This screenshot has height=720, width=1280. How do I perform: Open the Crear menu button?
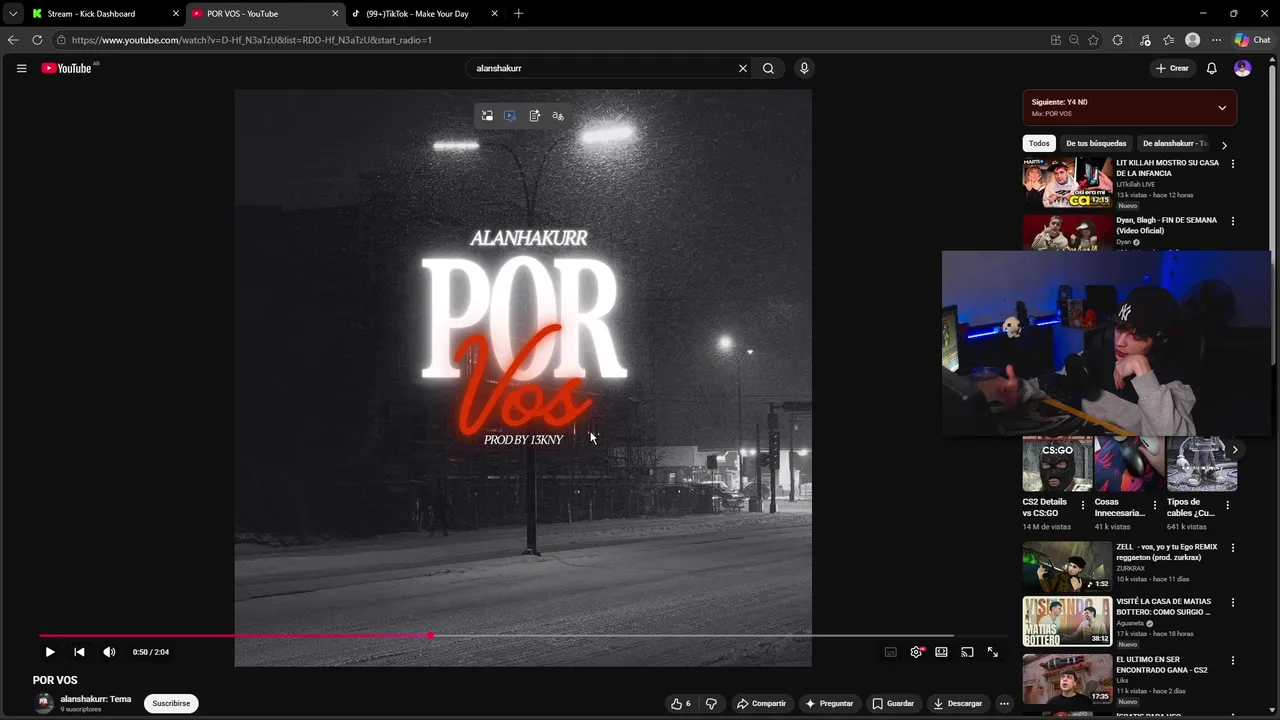point(1172,68)
